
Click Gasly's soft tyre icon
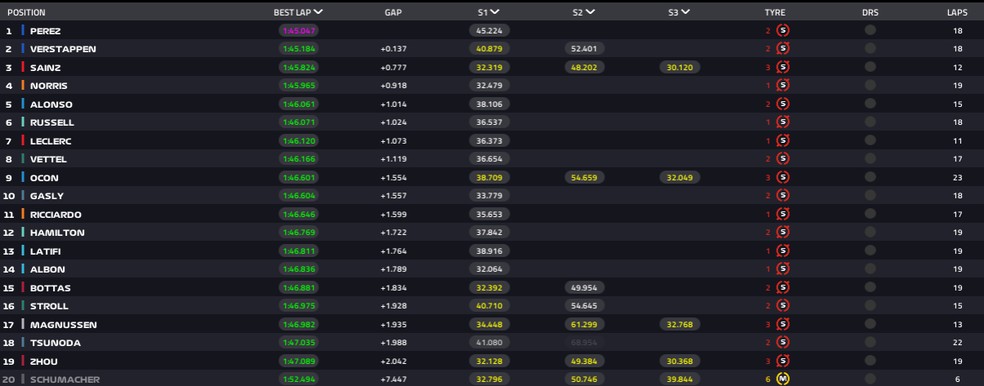[x=783, y=195]
